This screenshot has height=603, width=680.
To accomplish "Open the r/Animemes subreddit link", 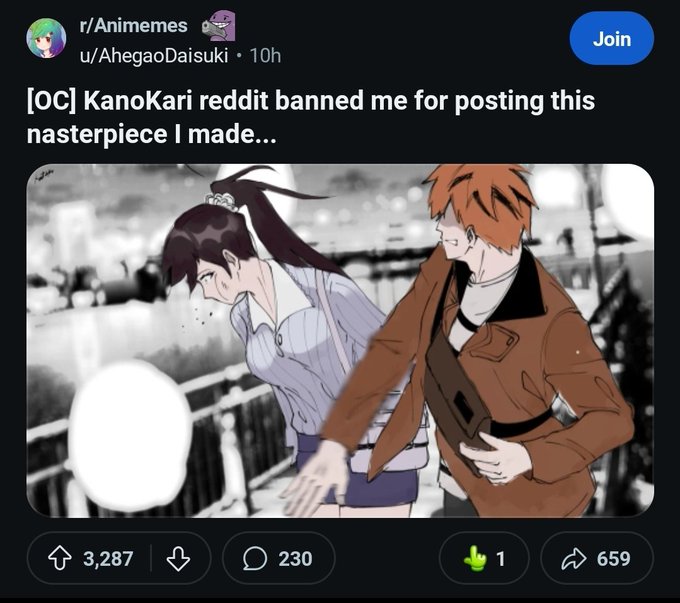I will coord(134,26).
